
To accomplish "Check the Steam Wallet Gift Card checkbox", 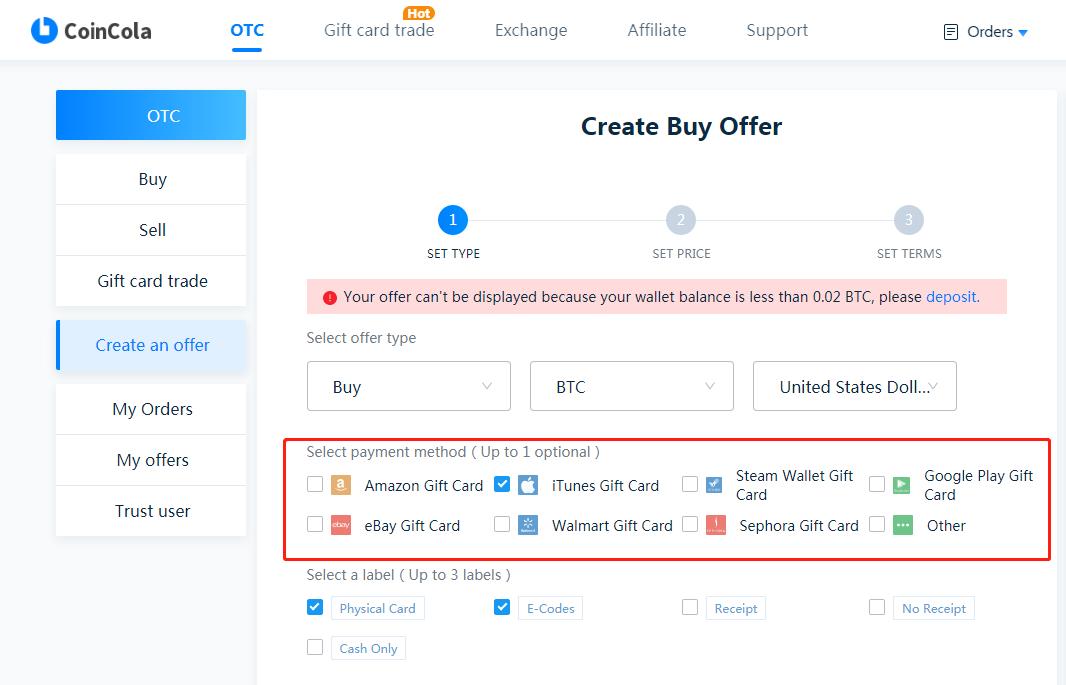I will tap(690, 484).
